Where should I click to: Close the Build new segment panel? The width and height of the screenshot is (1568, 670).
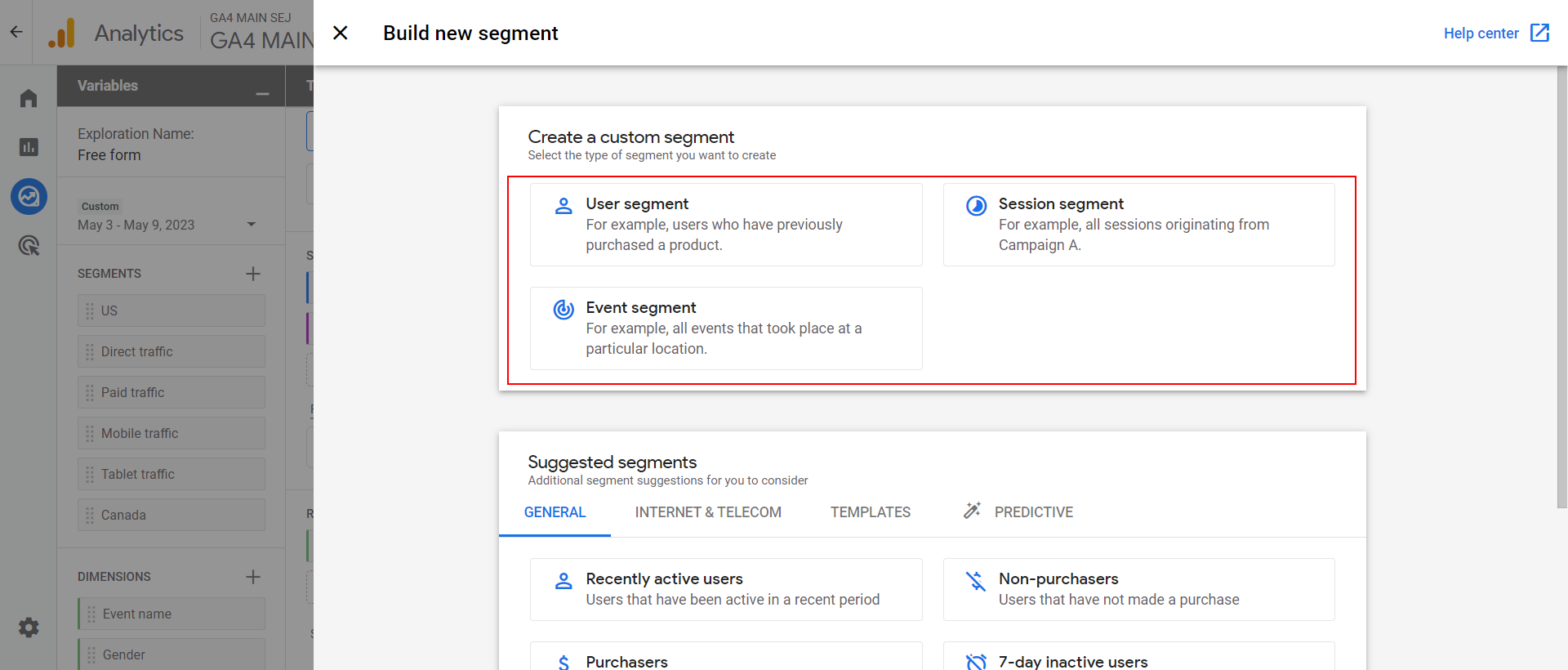tap(341, 33)
